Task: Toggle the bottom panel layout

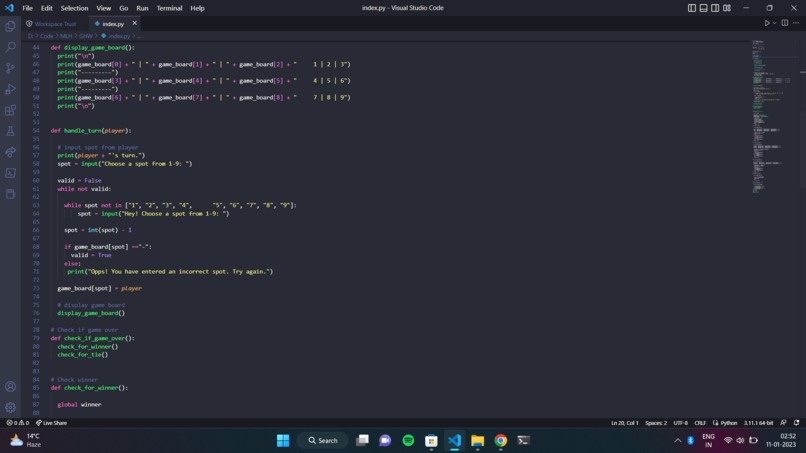Action: tap(704, 8)
